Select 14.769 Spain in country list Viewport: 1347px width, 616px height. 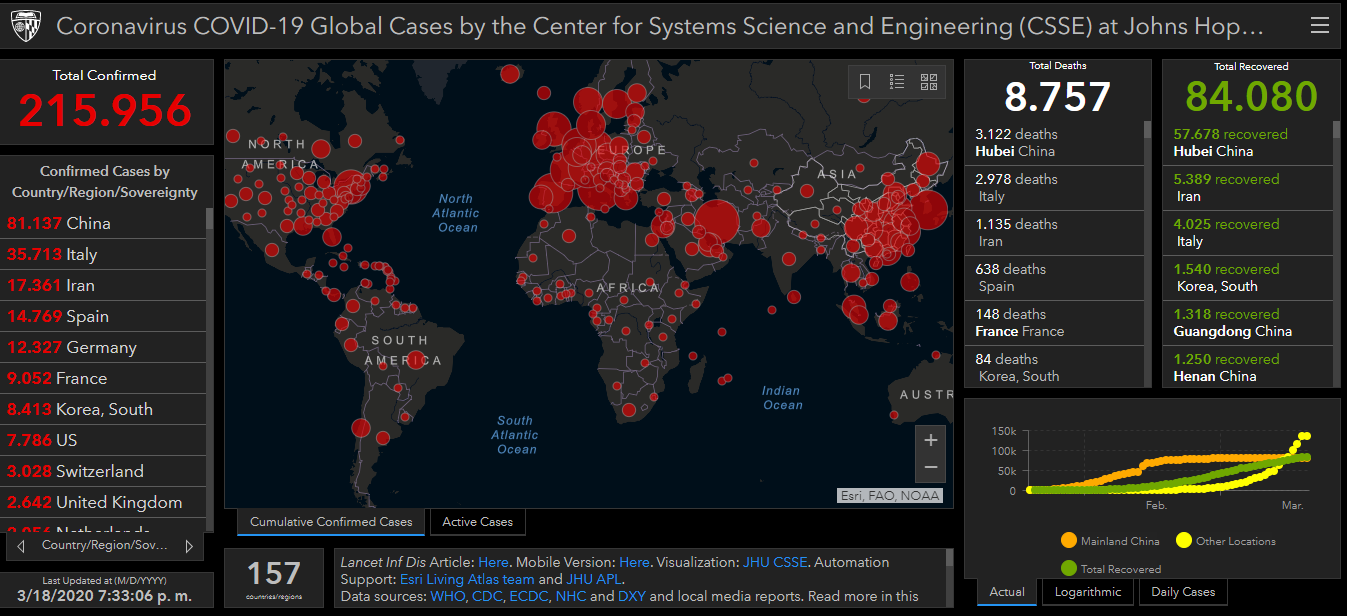click(104, 316)
